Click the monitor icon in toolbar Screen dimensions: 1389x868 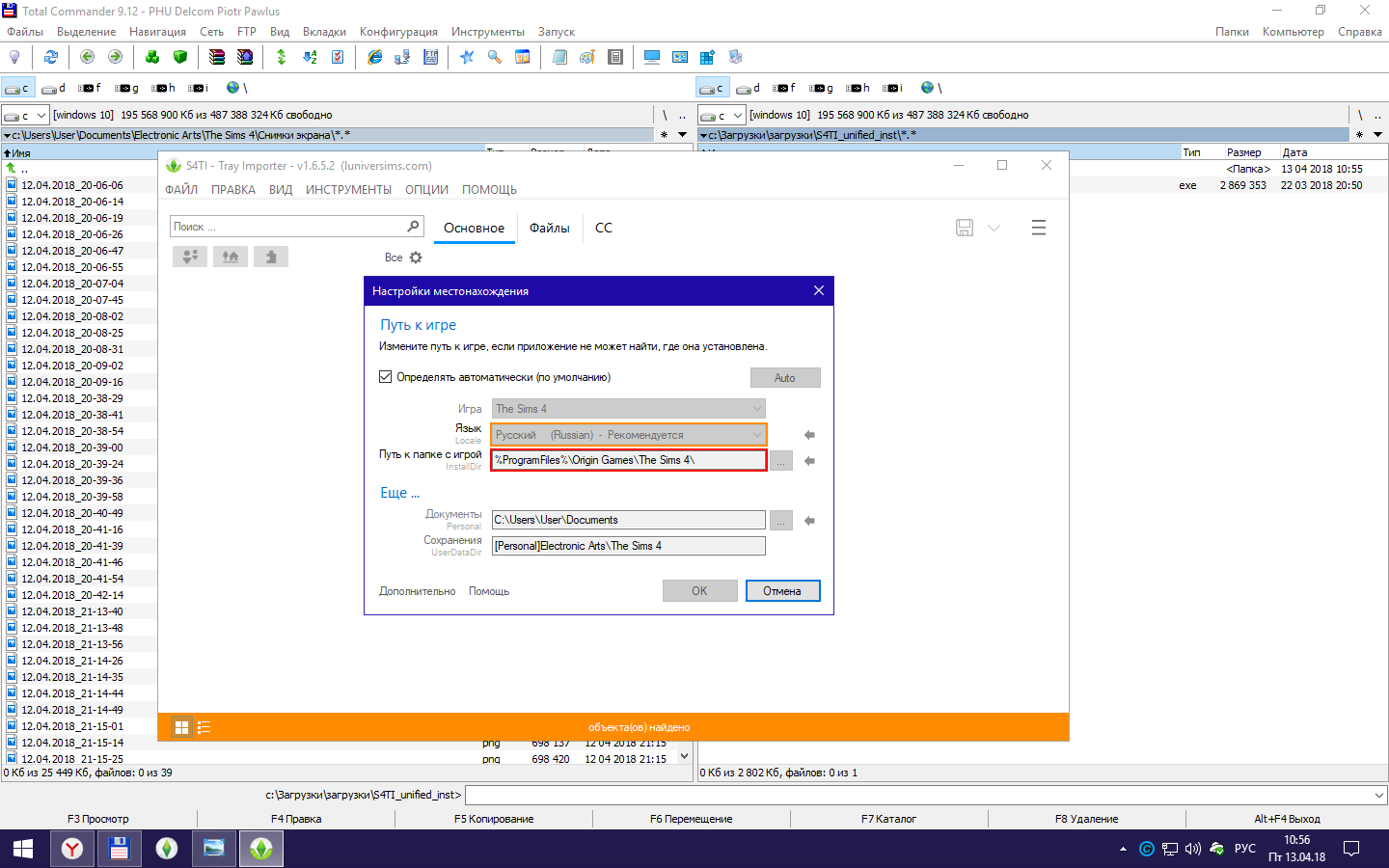652,57
